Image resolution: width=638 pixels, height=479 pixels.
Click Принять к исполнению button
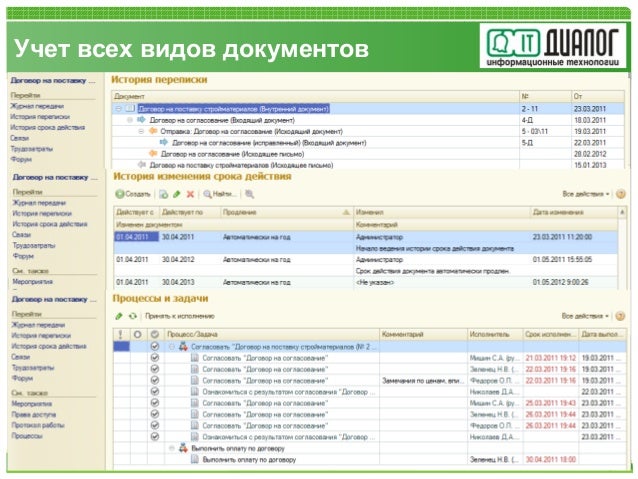[180, 316]
